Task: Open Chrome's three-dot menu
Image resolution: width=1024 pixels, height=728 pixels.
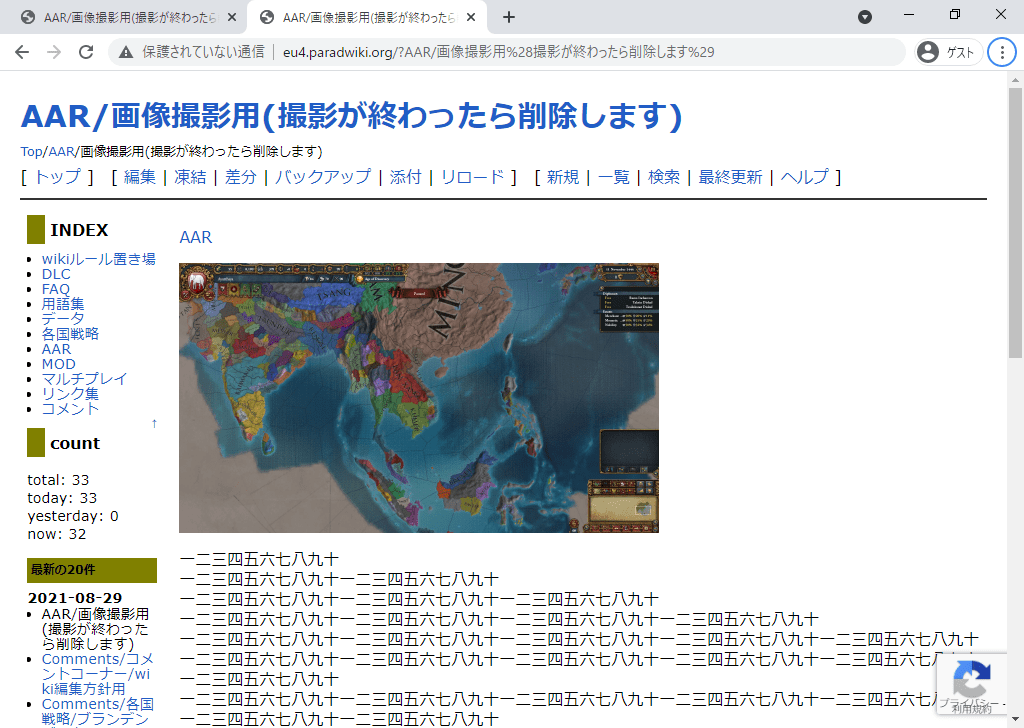Action: 1001,52
